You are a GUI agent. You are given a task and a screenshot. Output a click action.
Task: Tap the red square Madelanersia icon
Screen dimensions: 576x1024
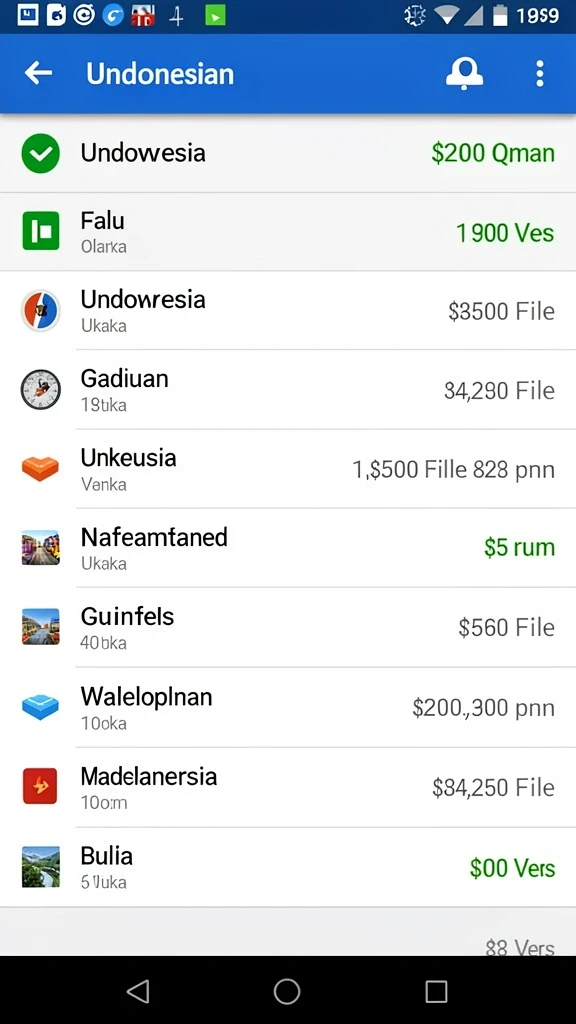[x=40, y=786]
